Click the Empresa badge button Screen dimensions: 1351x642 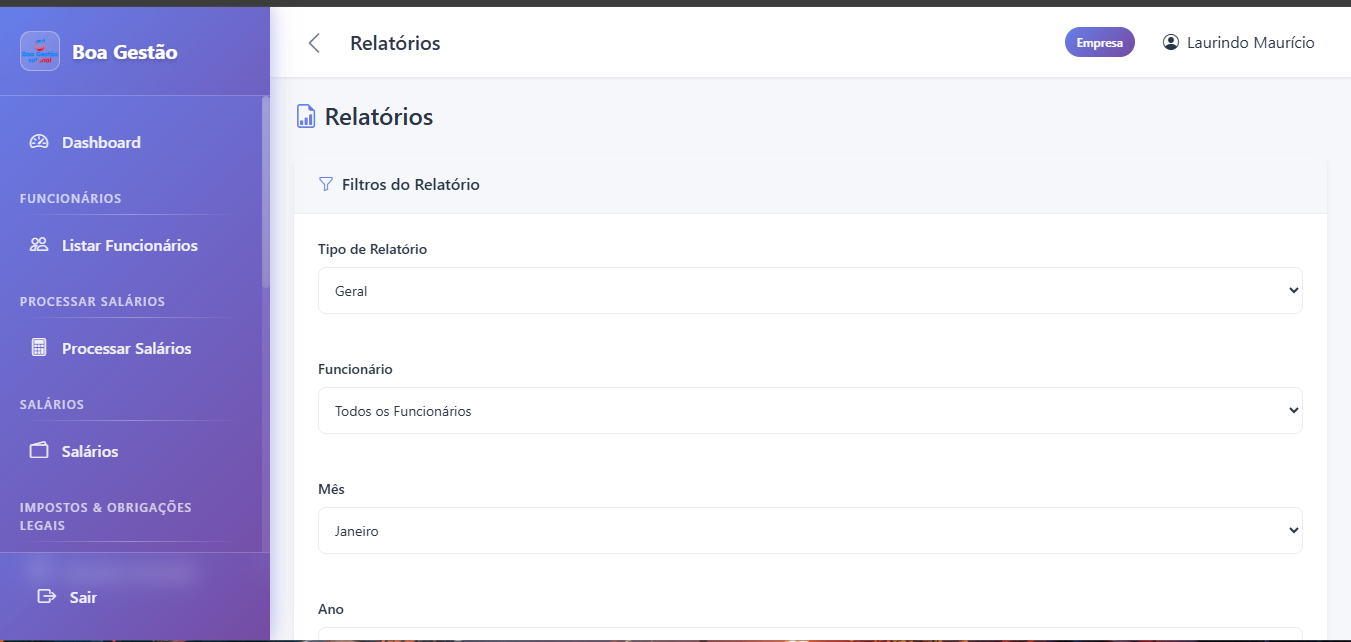(1099, 43)
